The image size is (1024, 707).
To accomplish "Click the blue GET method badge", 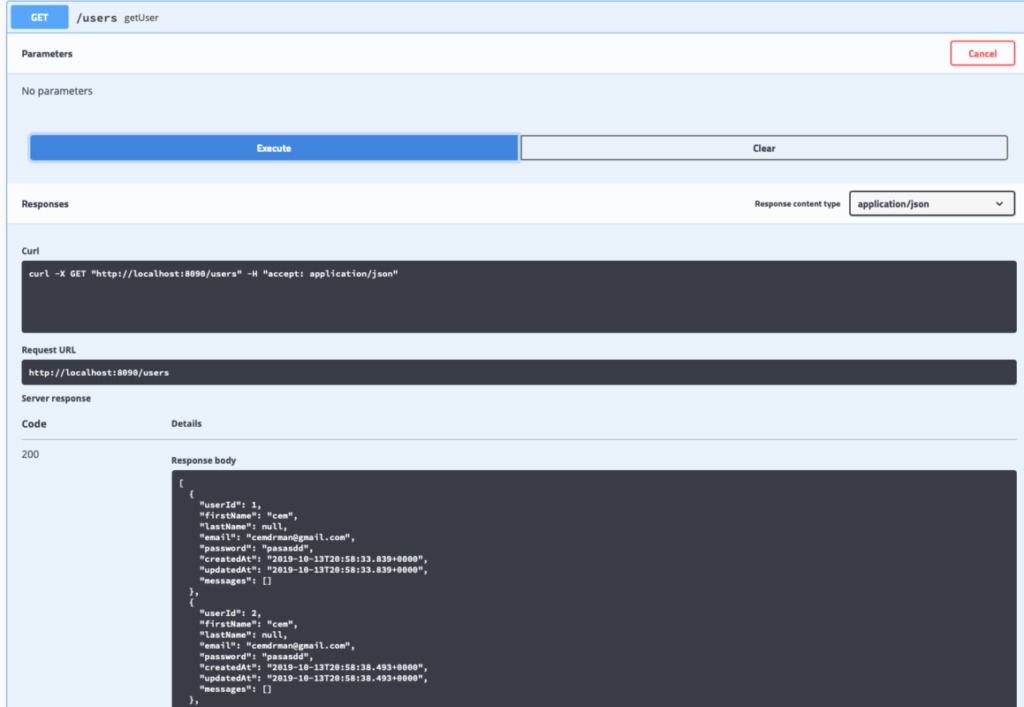I will (x=39, y=18).
